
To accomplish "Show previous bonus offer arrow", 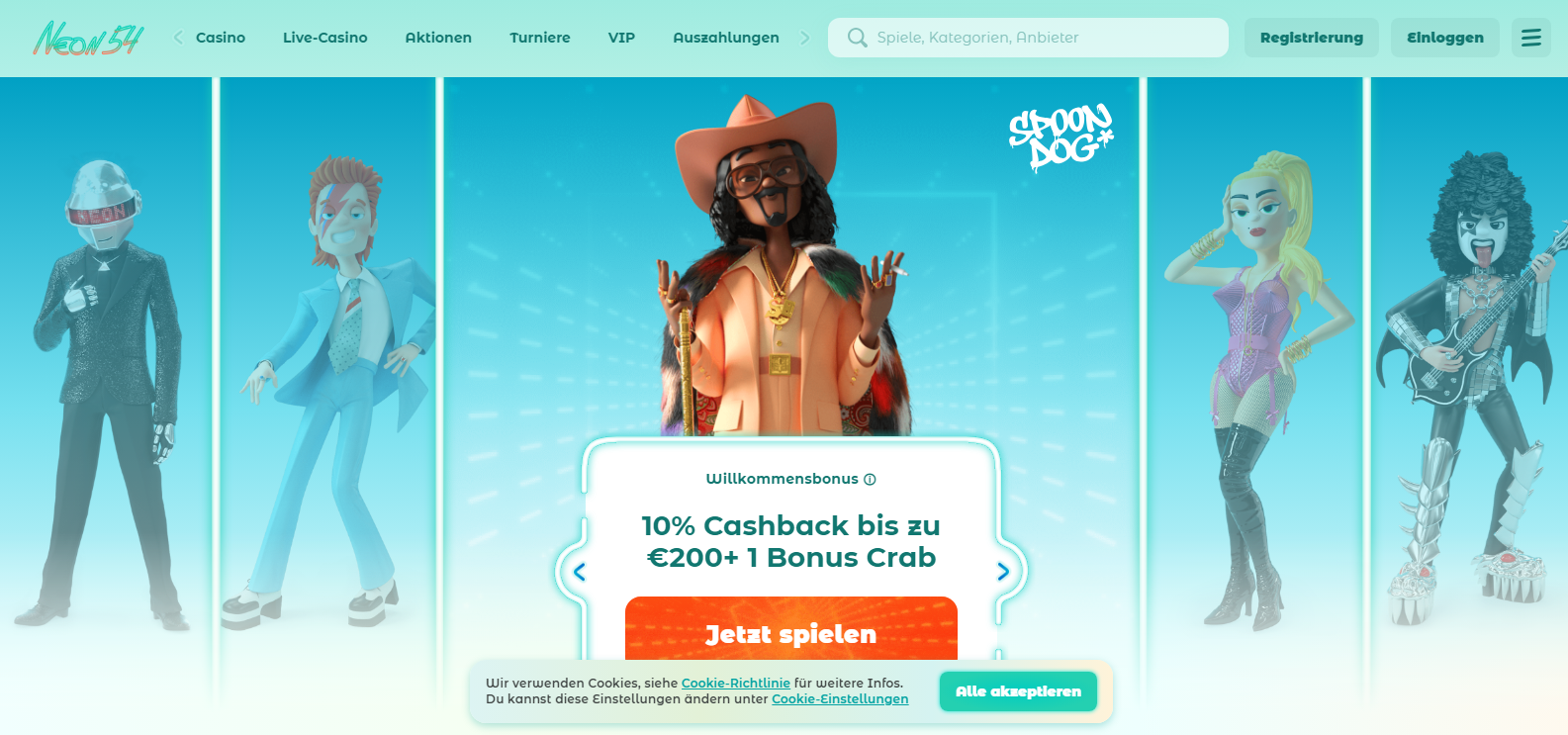I will coord(580,572).
